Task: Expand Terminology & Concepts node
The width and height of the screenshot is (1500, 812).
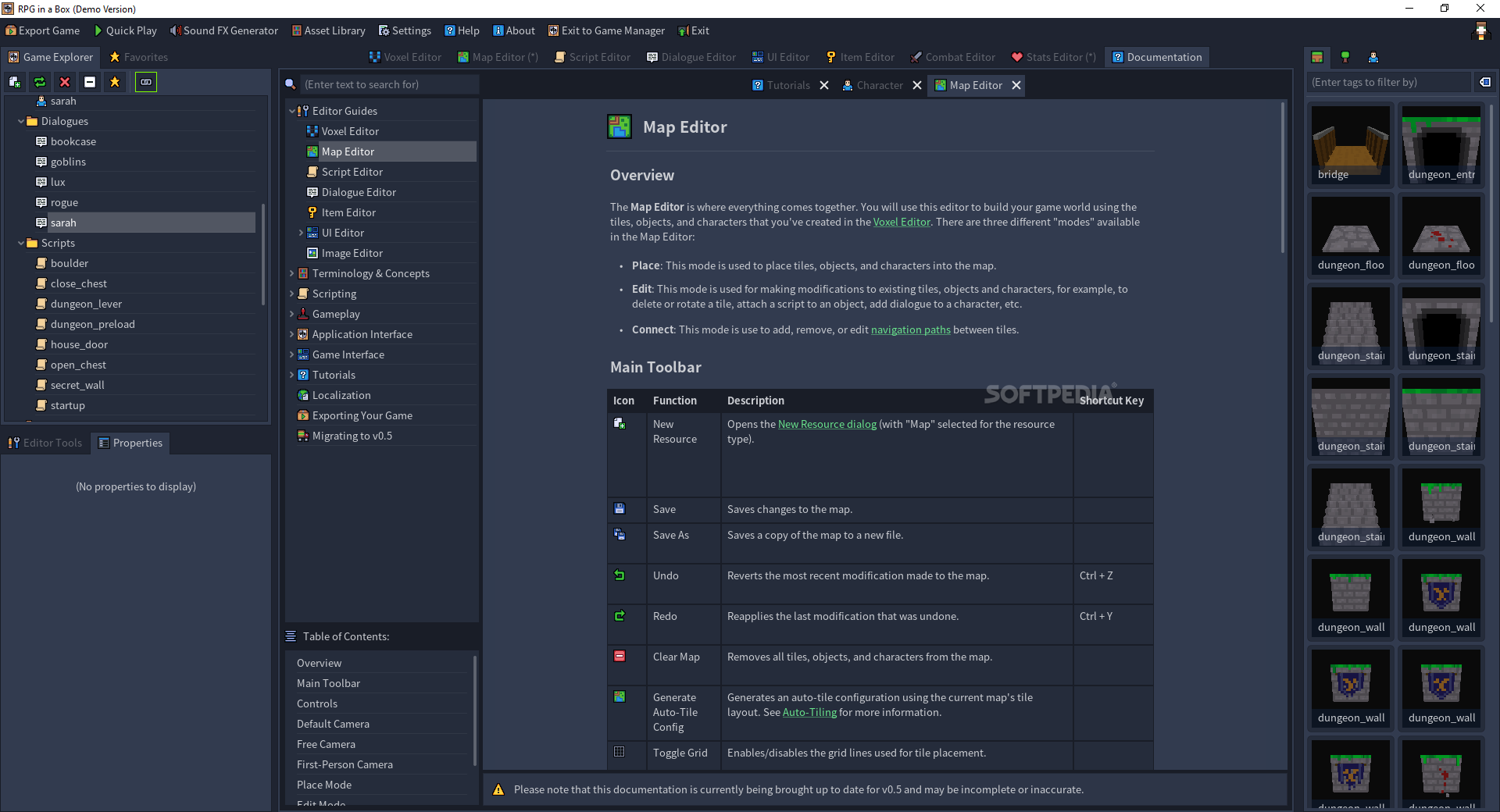Action: 292,273
